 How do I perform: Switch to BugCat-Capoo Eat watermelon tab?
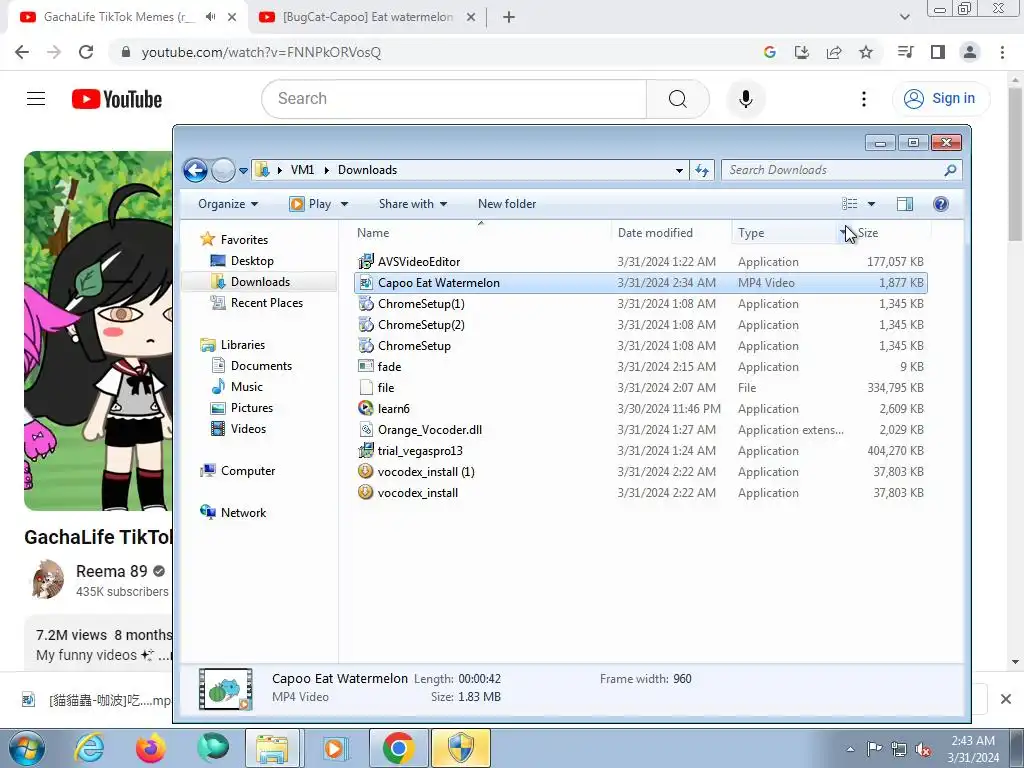pos(368,17)
